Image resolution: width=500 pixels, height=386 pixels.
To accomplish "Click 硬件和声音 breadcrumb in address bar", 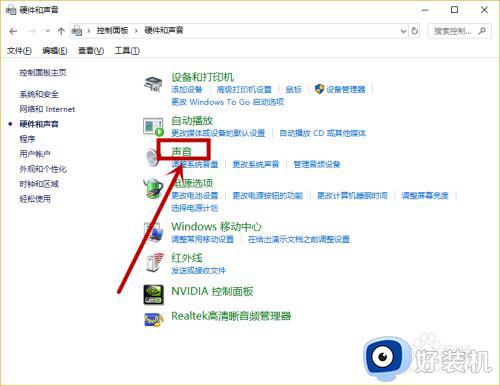I will click(164, 31).
